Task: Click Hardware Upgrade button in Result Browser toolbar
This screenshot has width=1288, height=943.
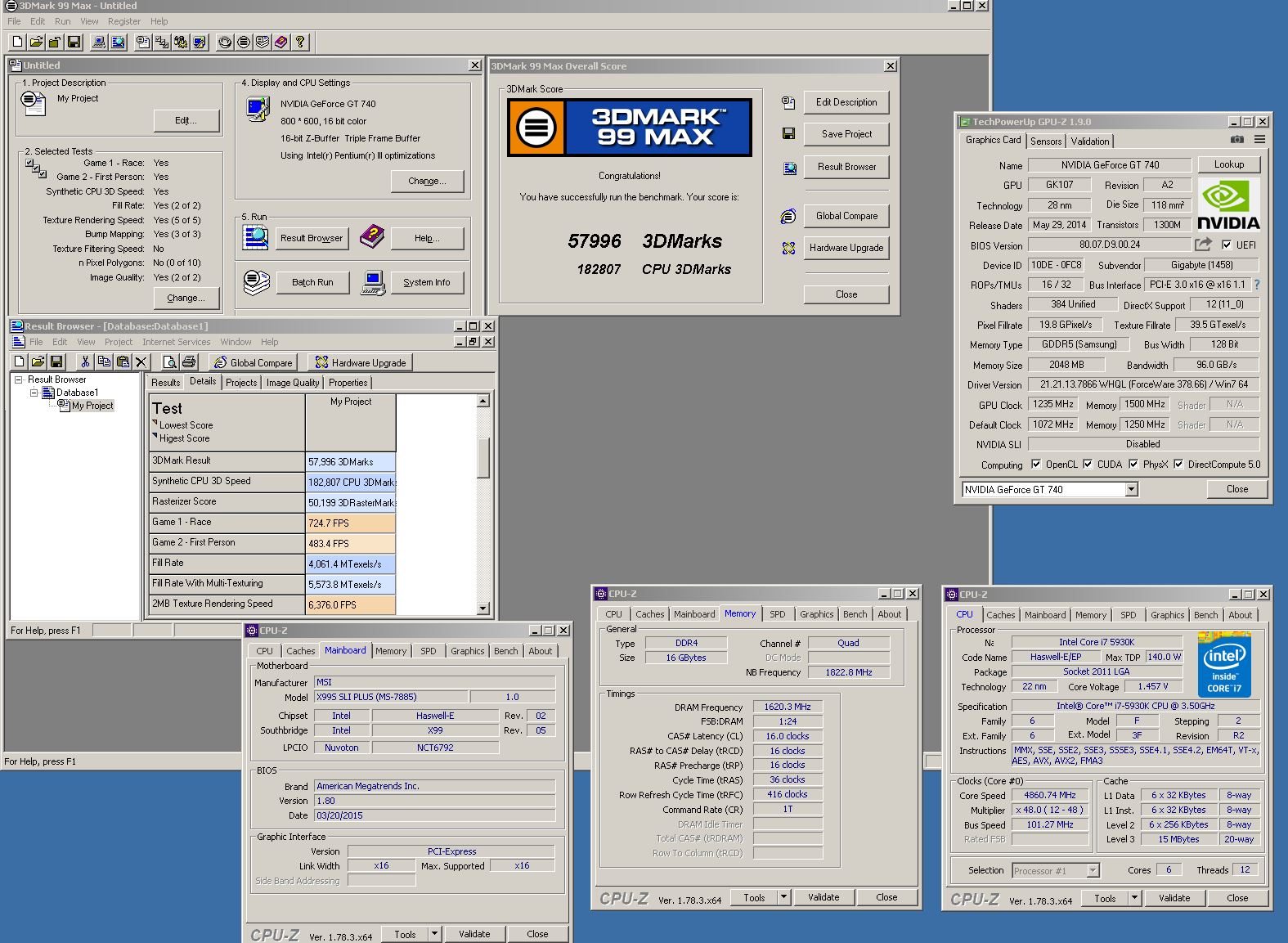Action: click(x=361, y=362)
